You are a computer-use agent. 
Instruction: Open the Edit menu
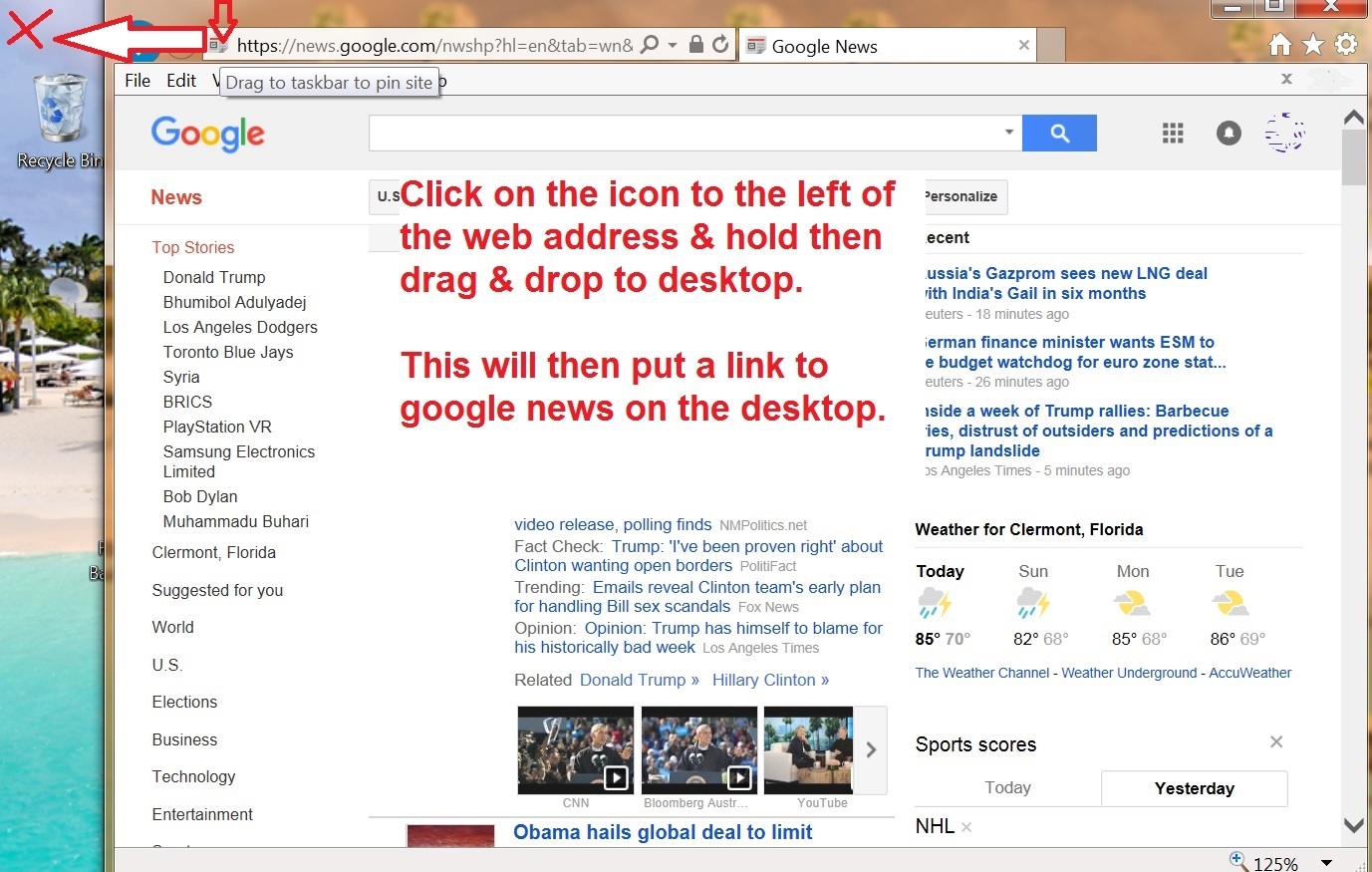[181, 81]
